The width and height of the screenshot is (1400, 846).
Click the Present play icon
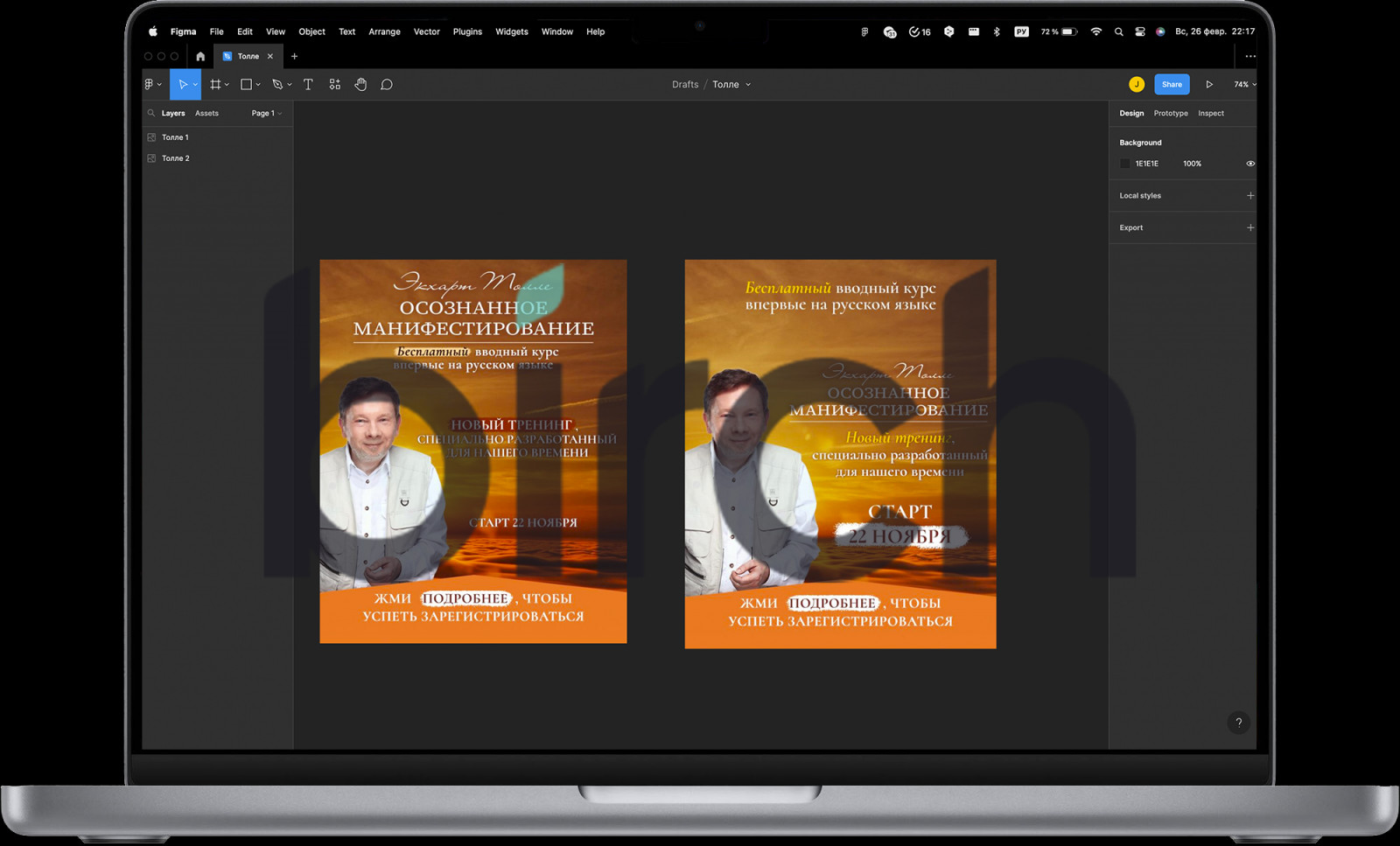pos(1209,85)
